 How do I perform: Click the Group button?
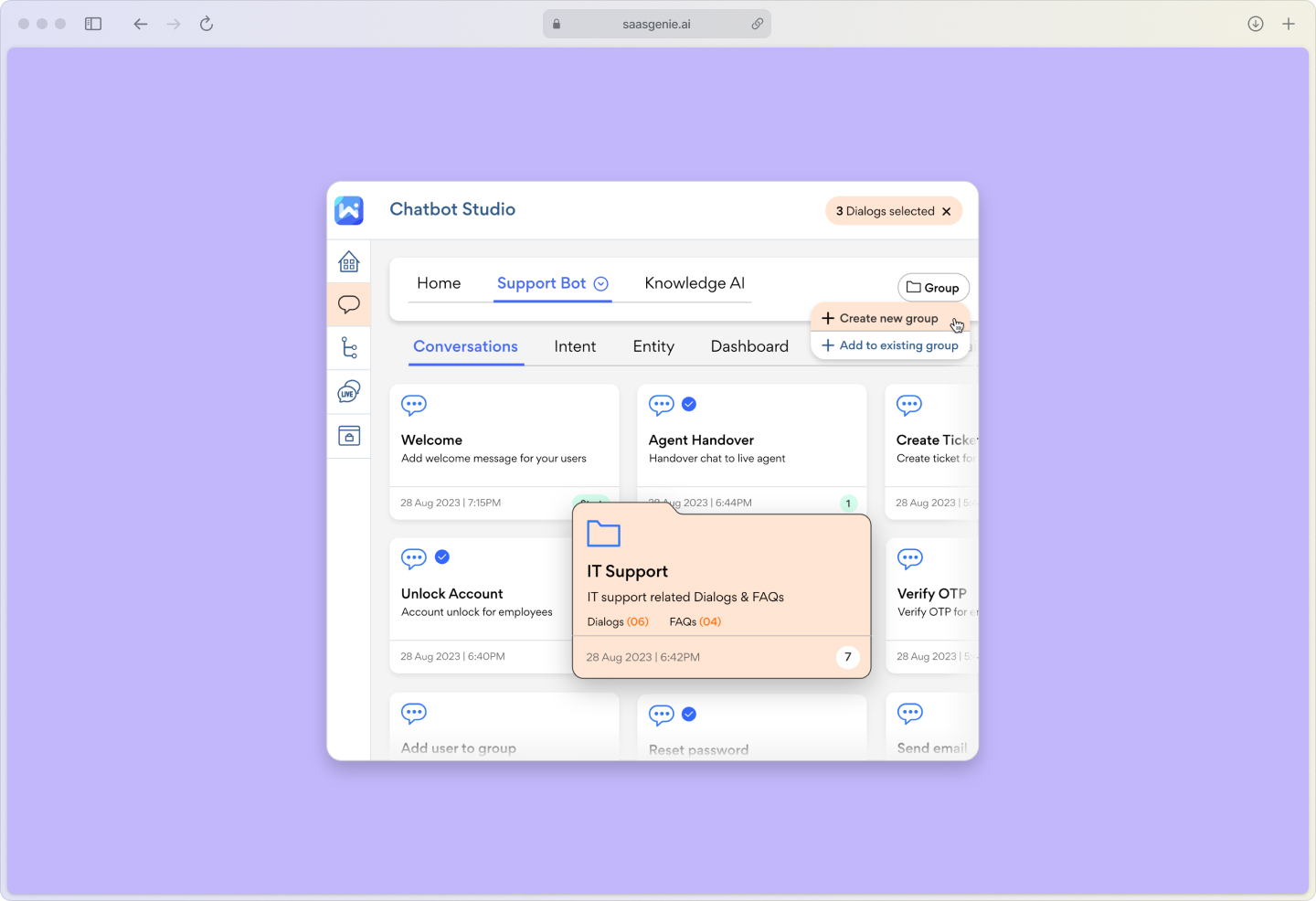pyautogui.click(x=933, y=287)
